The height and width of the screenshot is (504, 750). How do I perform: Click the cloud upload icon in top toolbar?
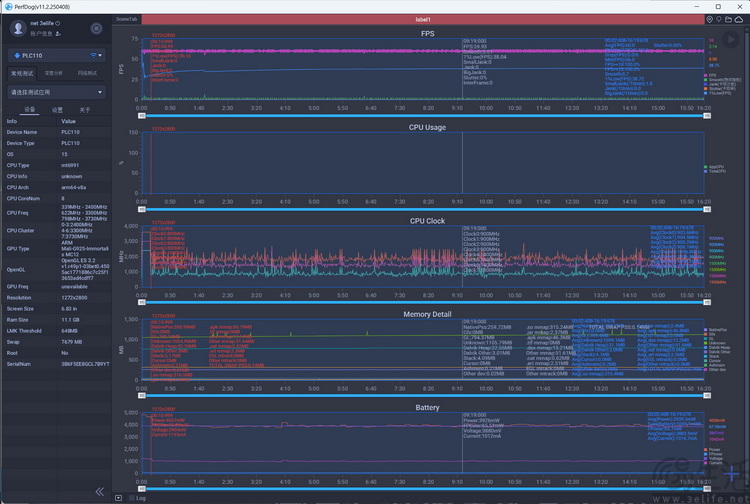[x=739, y=19]
